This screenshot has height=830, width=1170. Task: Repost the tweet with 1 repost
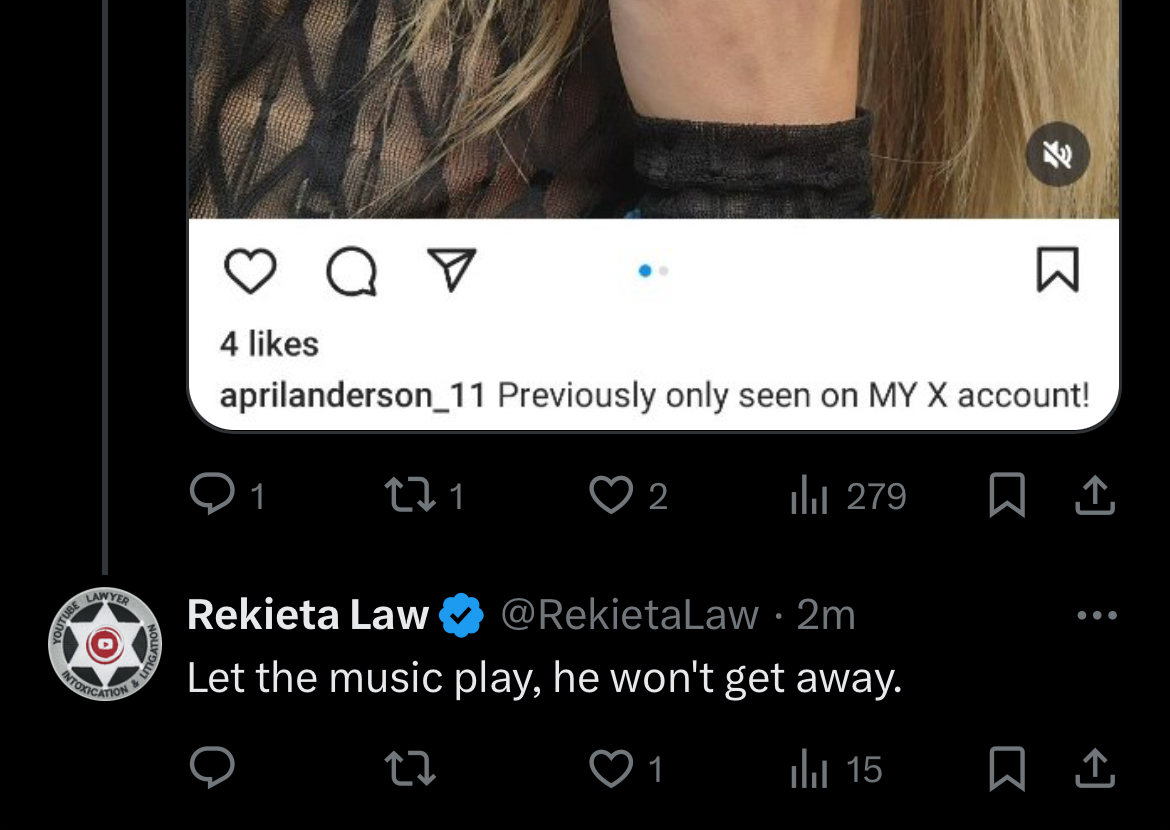click(x=424, y=496)
